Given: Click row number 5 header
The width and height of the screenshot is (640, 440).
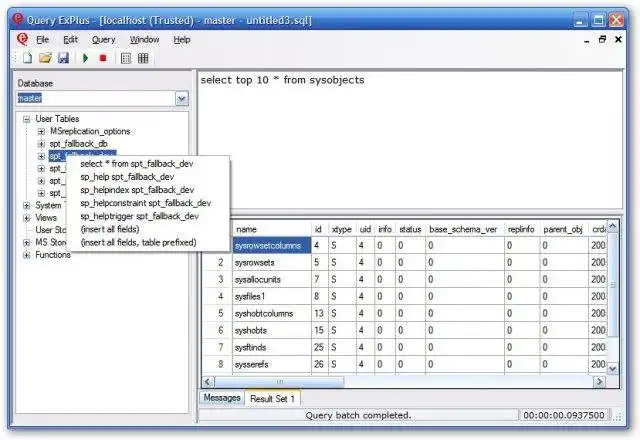Looking at the screenshot, I should point(218,313).
